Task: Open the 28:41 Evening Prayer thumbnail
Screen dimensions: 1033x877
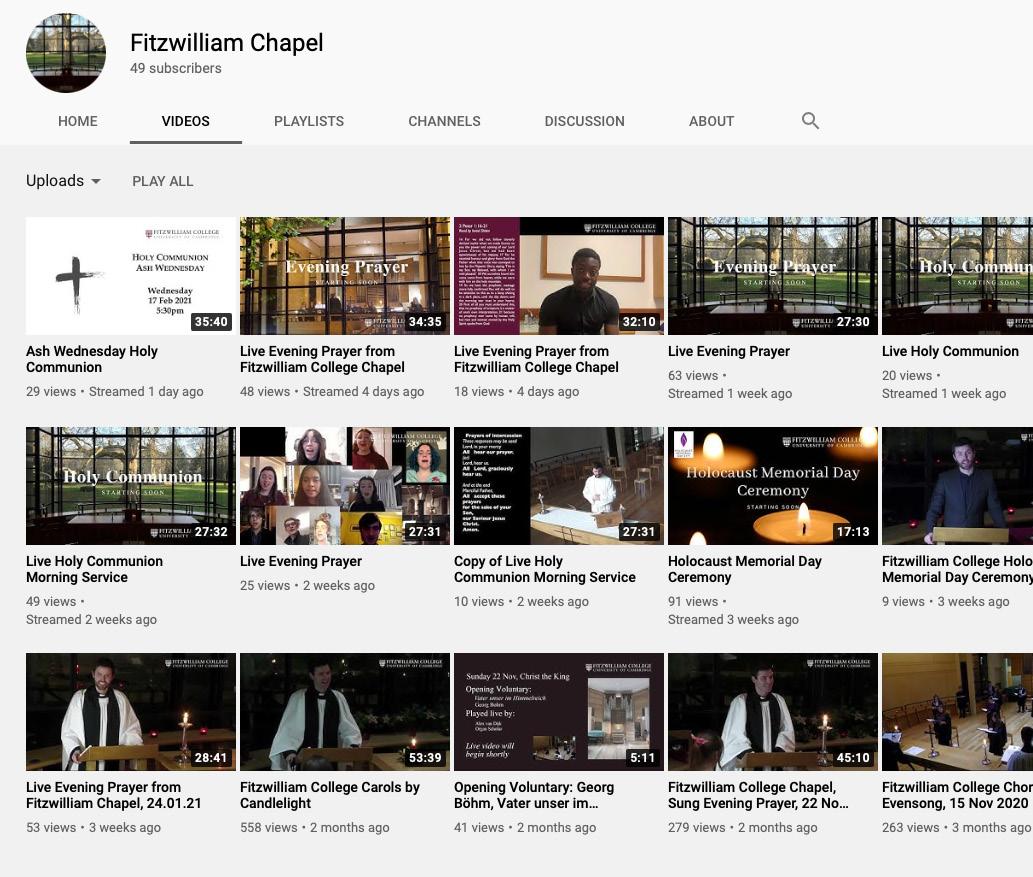Action: coord(130,712)
